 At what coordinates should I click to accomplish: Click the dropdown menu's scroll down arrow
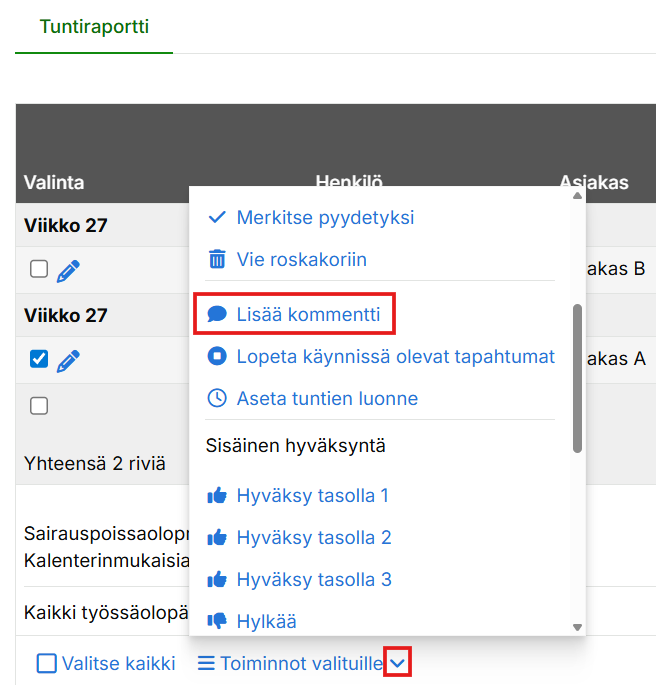tap(577, 627)
